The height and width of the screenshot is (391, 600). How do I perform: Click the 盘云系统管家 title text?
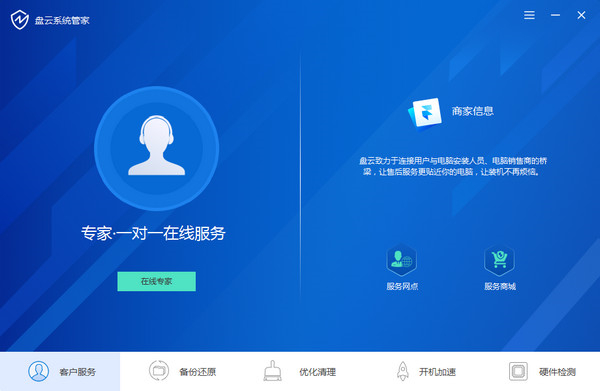(x=62, y=20)
